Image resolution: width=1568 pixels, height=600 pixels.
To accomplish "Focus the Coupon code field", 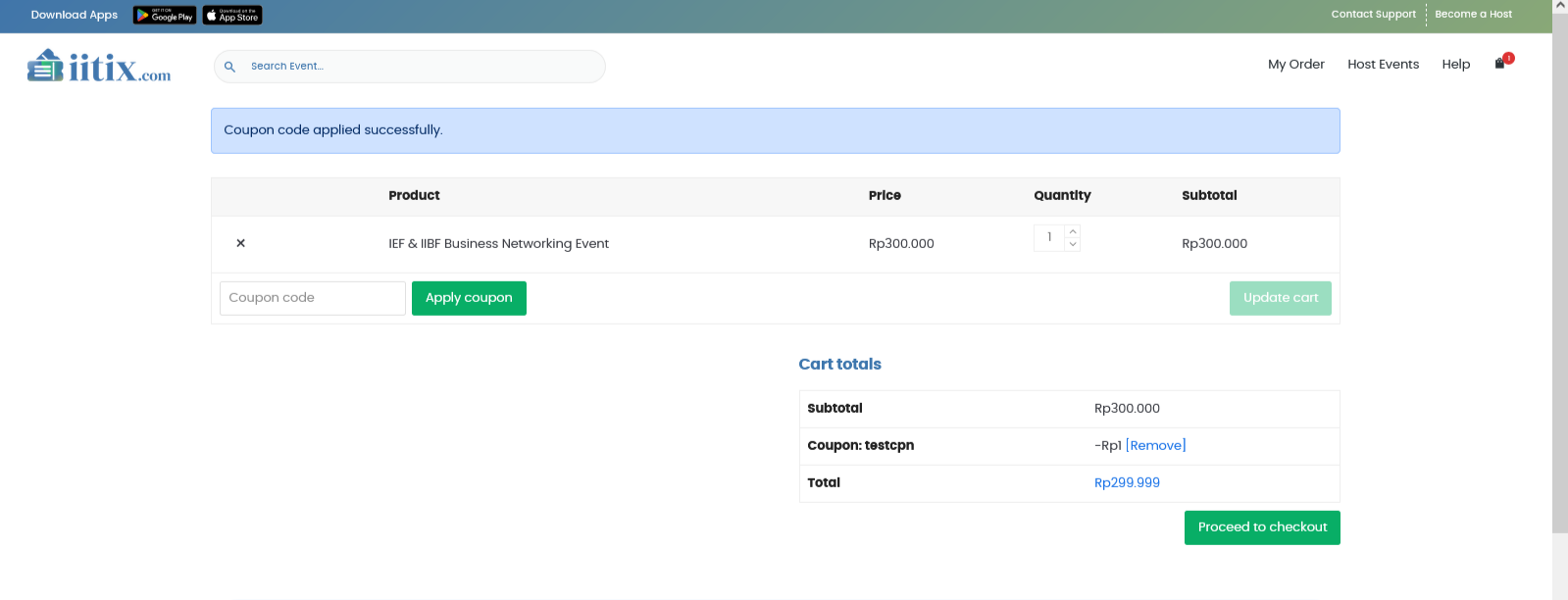I will tap(312, 298).
